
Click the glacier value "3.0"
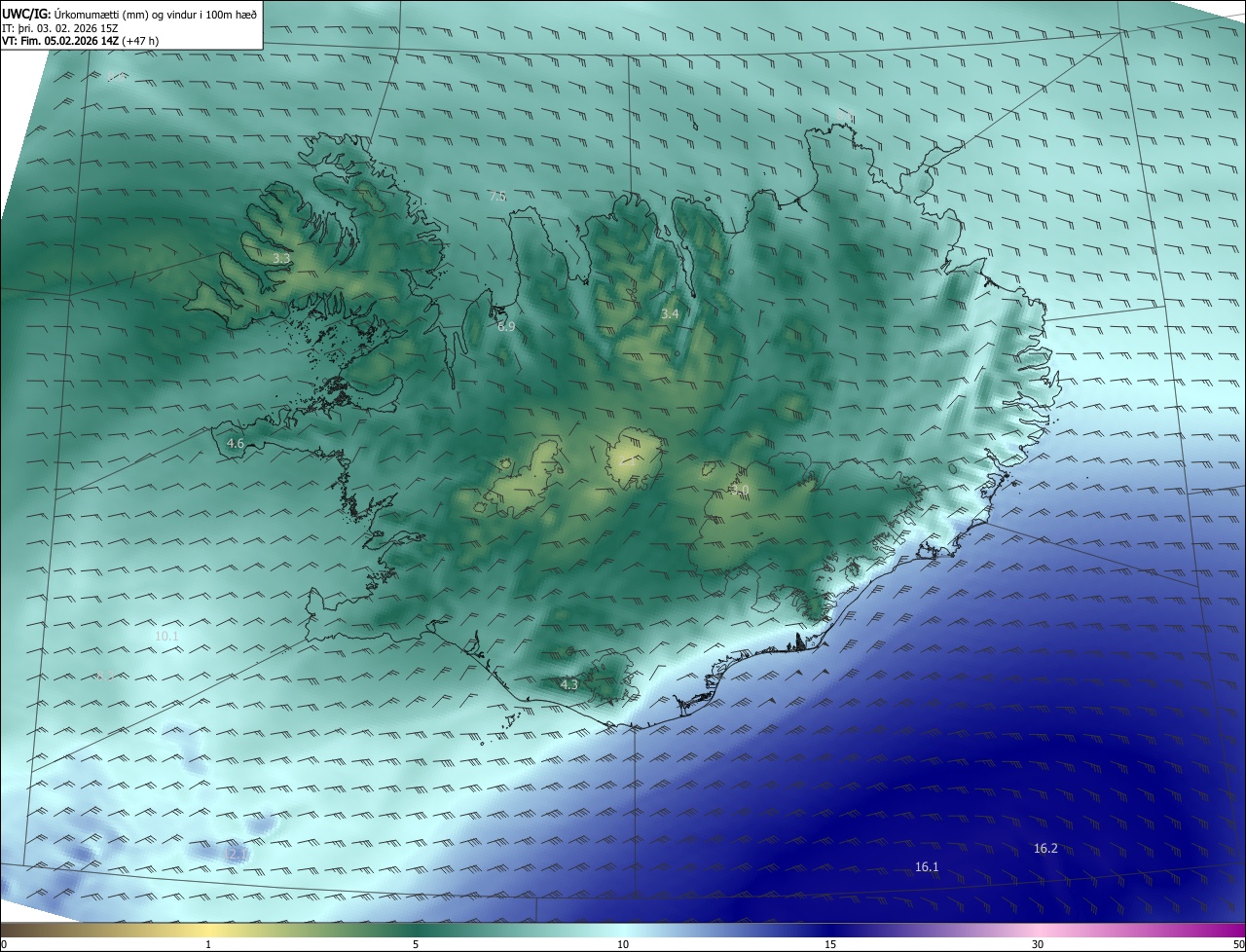click(x=740, y=491)
